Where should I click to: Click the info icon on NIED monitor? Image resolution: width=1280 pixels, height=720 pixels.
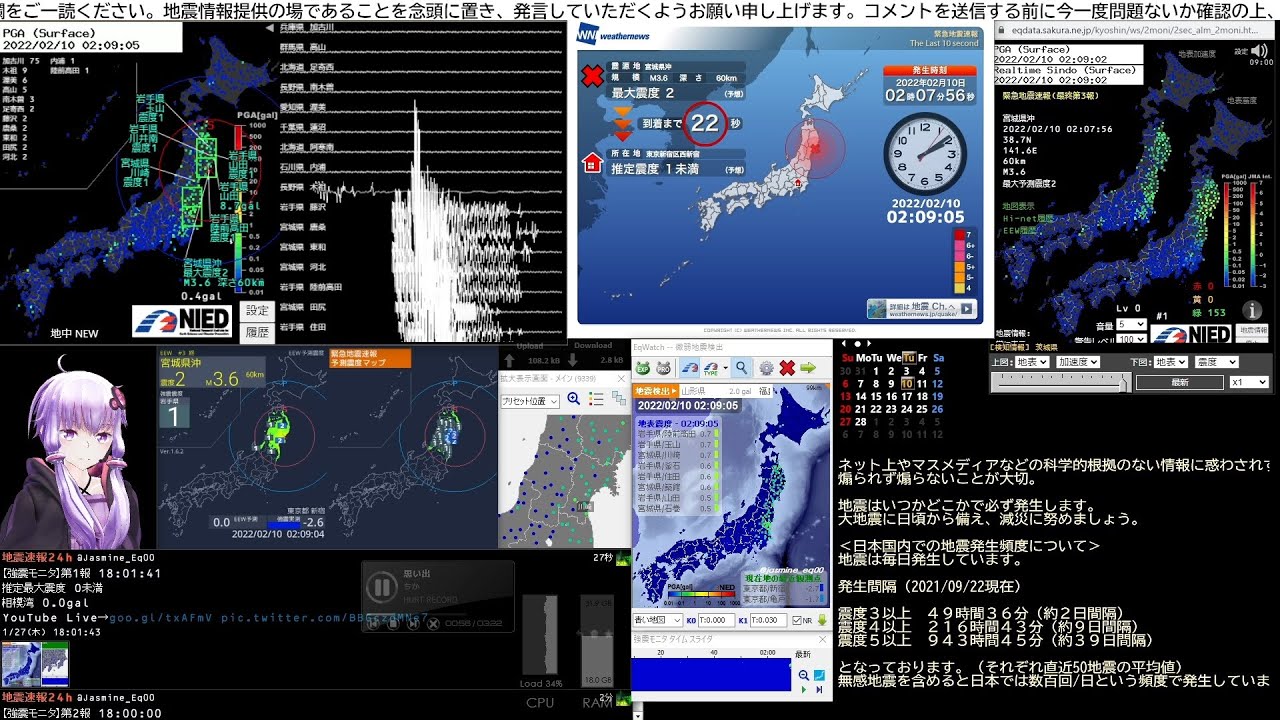pos(1251,310)
